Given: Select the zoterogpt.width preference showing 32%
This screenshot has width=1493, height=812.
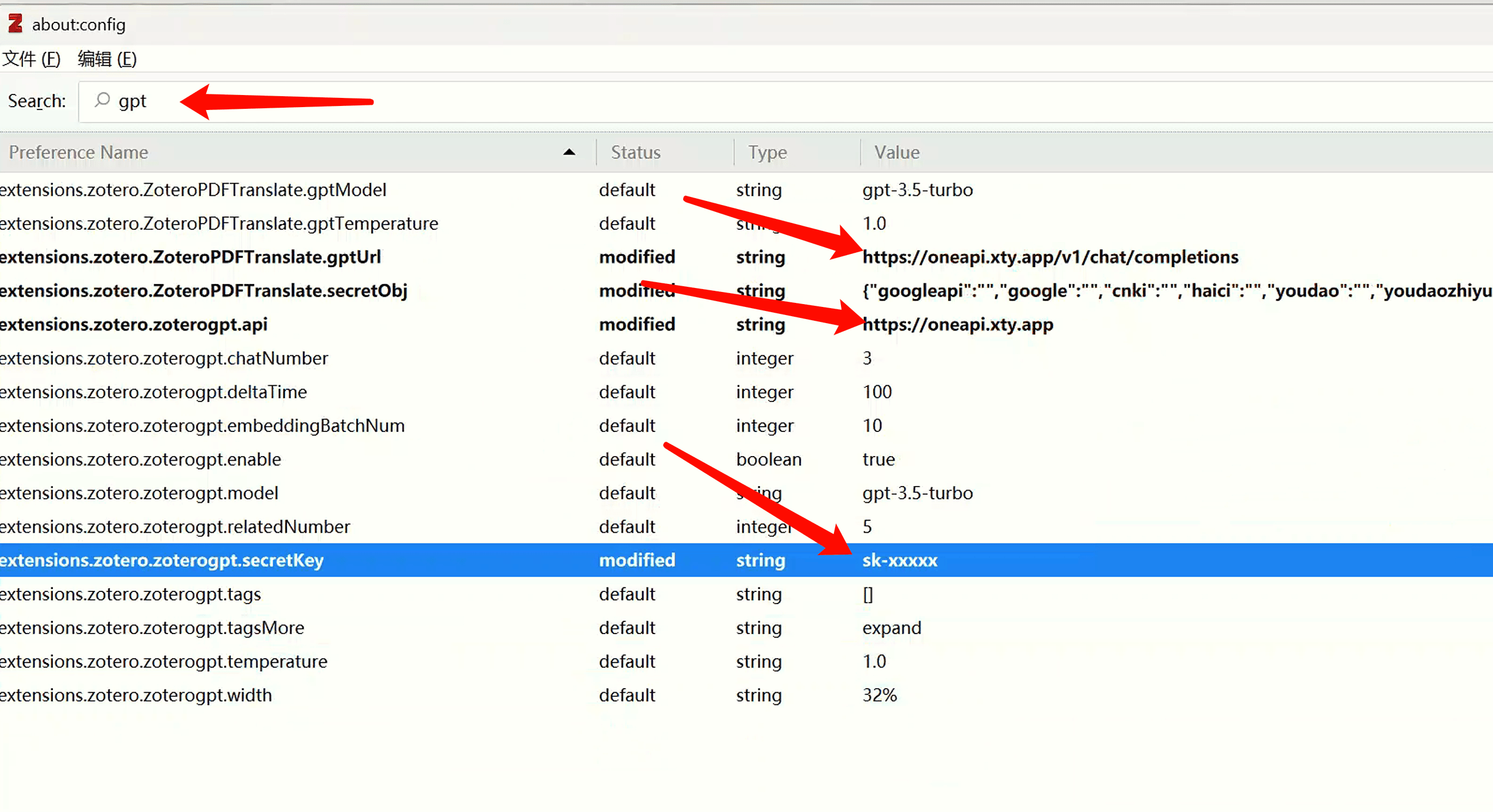Looking at the screenshot, I should [135, 695].
